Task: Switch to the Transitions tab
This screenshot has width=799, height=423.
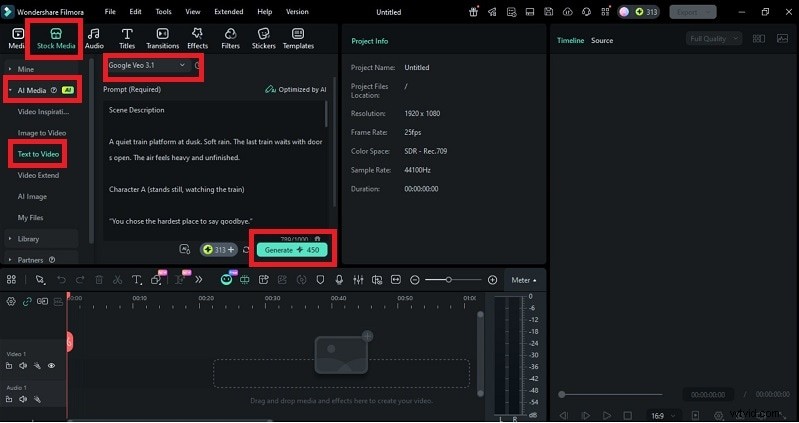Action: point(163,39)
